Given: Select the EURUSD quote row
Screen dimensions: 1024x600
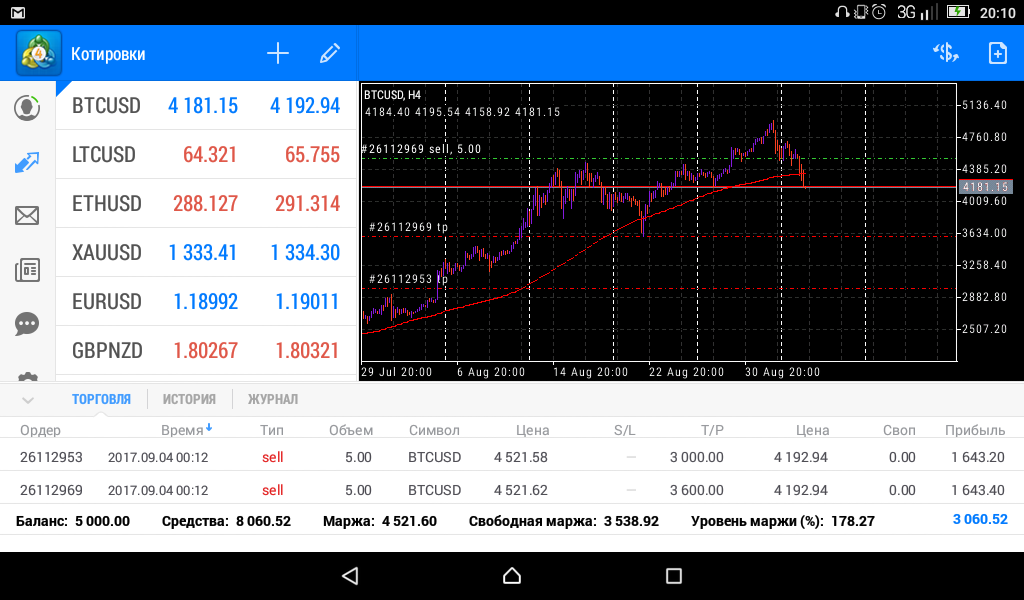Looking at the screenshot, I should click(x=206, y=301).
